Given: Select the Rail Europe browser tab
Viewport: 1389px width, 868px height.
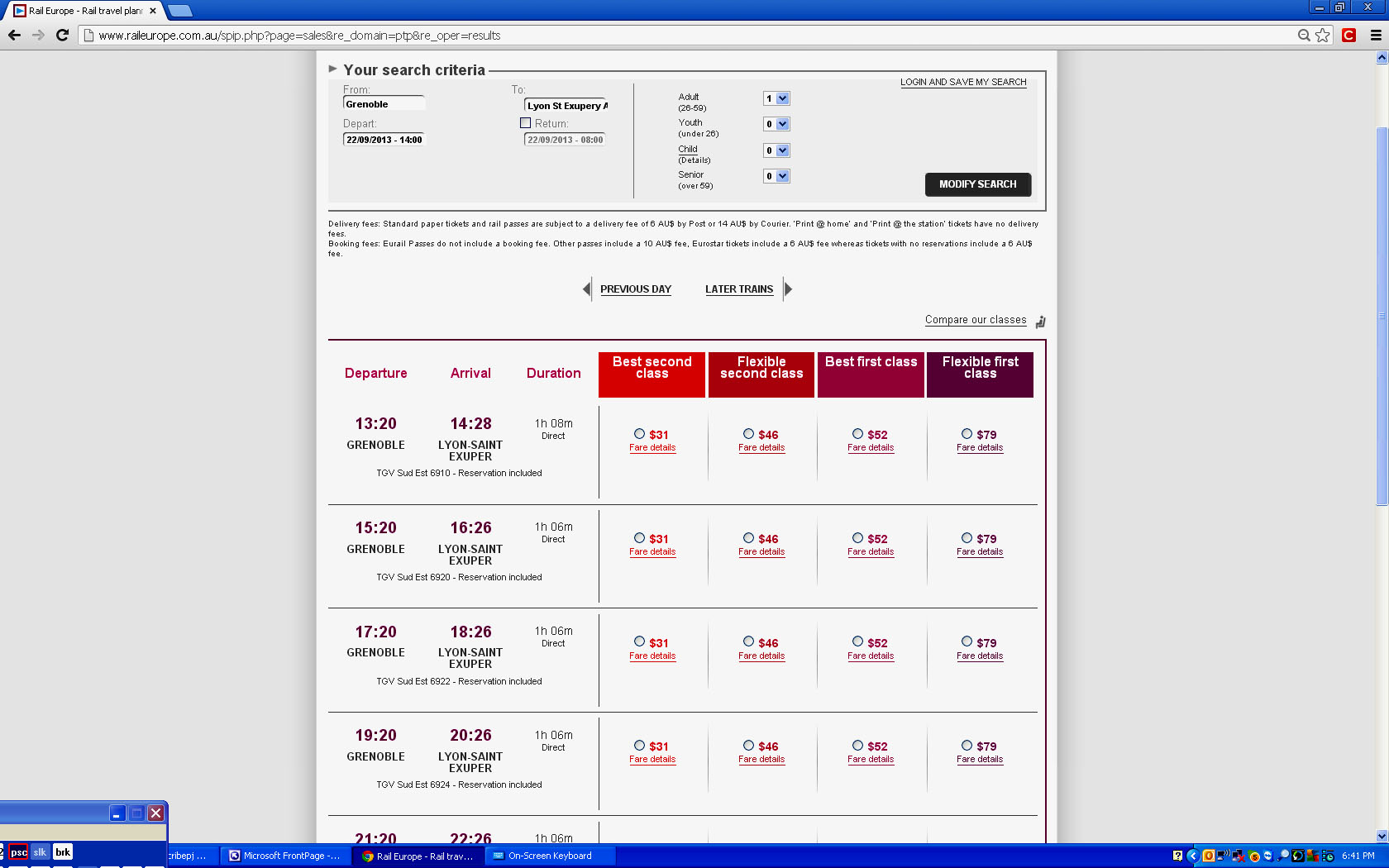Looking at the screenshot, I should (84, 11).
